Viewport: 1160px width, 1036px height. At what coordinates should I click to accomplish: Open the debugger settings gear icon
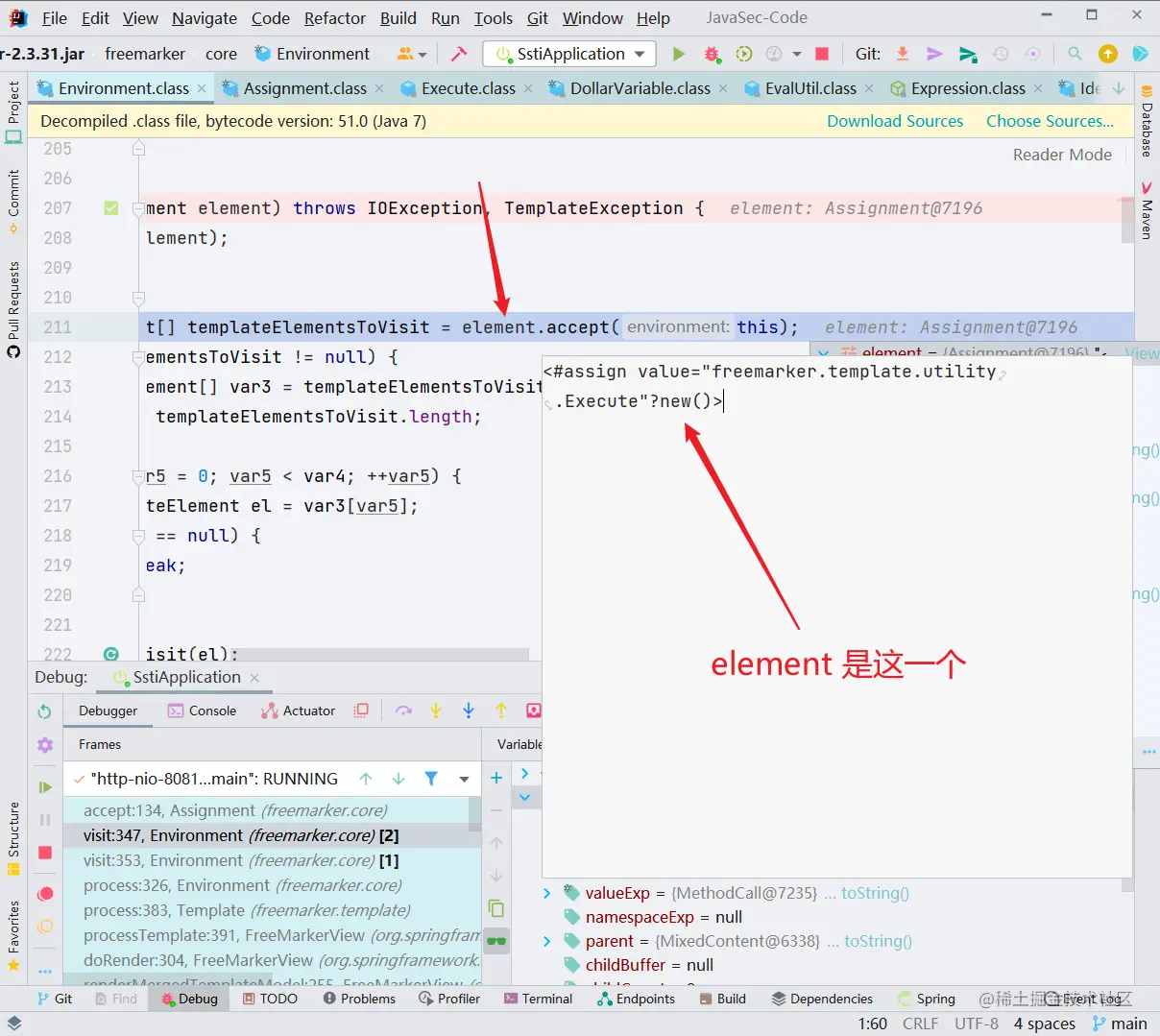44,745
